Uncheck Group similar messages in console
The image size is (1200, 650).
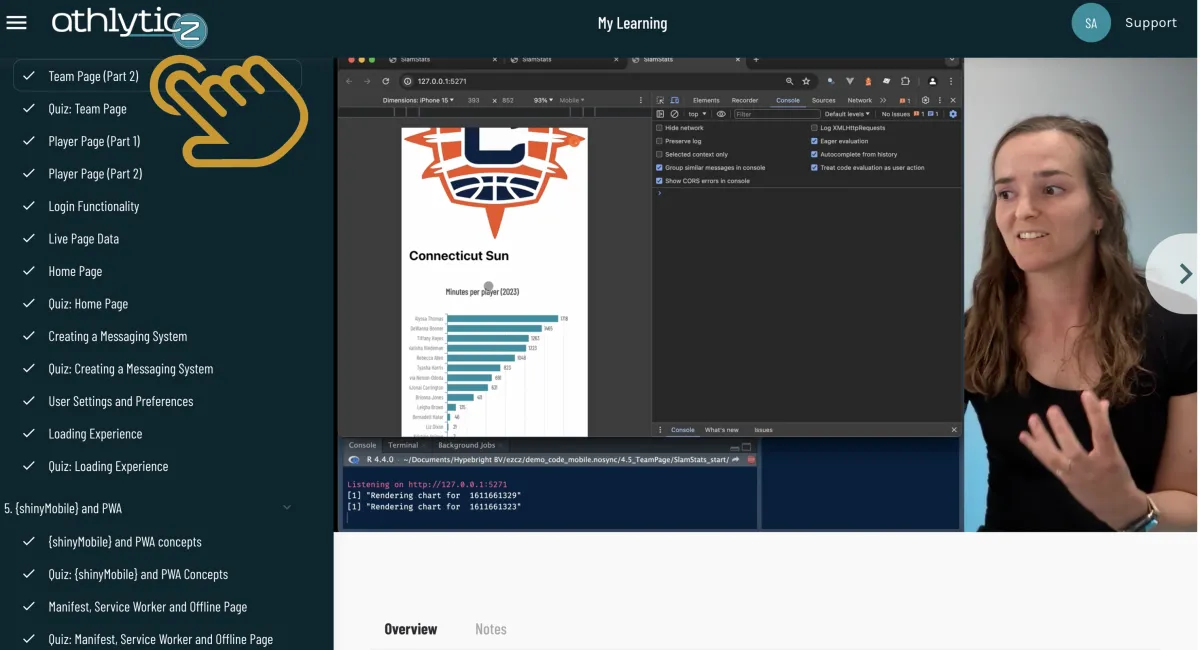(x=659, y=167)
